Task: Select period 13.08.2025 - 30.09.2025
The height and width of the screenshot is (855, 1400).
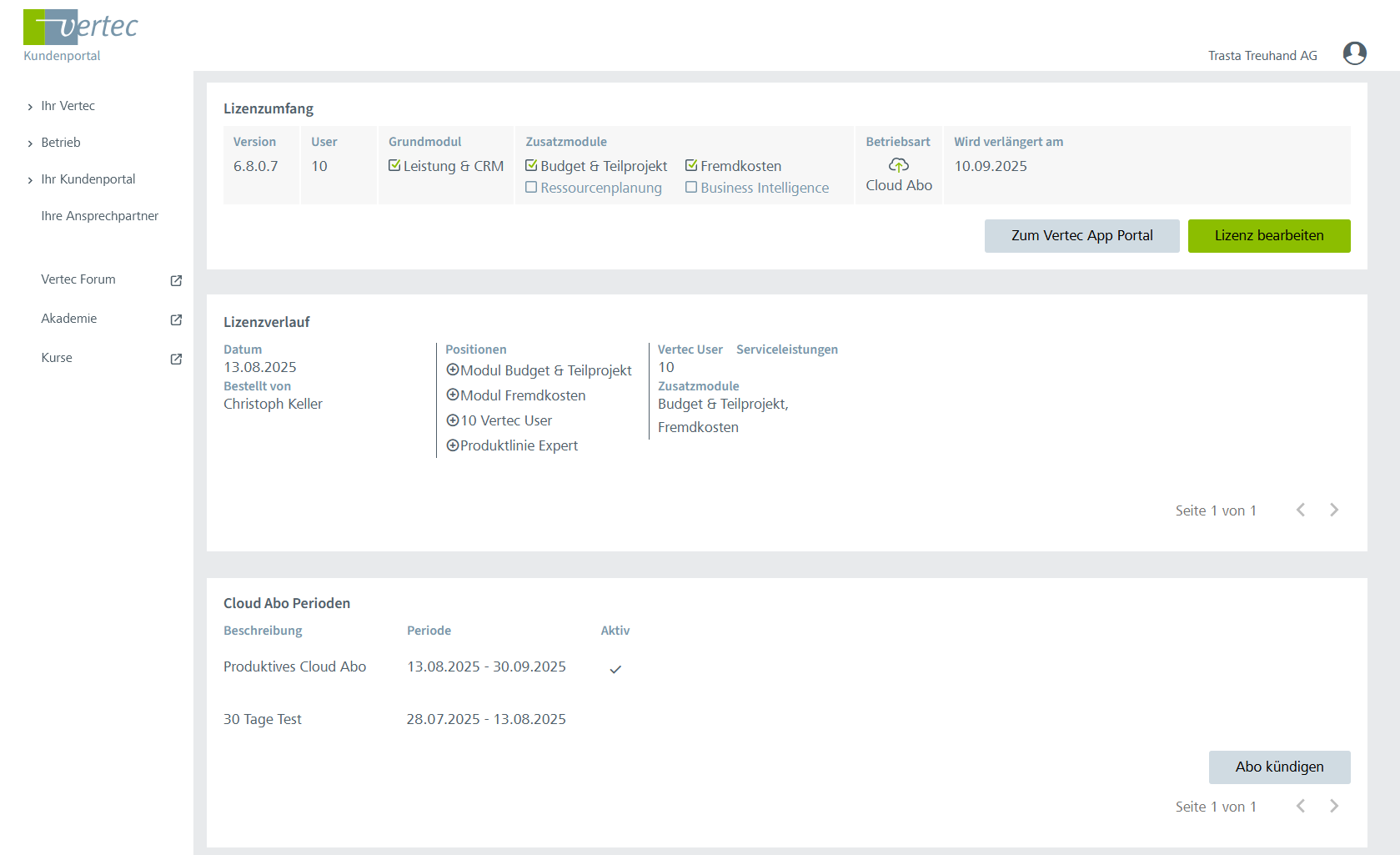Action: click(x=486, y=666)
